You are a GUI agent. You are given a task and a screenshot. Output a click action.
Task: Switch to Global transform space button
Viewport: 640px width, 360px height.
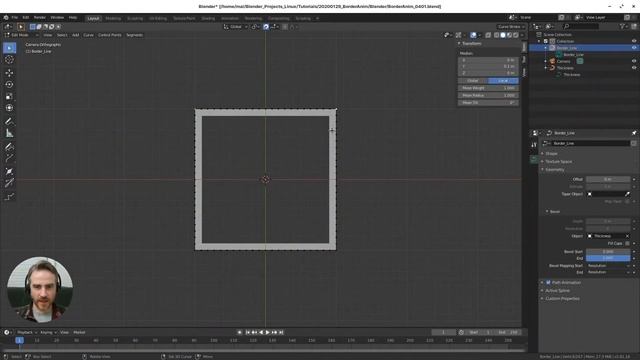[x=473, y=81]
